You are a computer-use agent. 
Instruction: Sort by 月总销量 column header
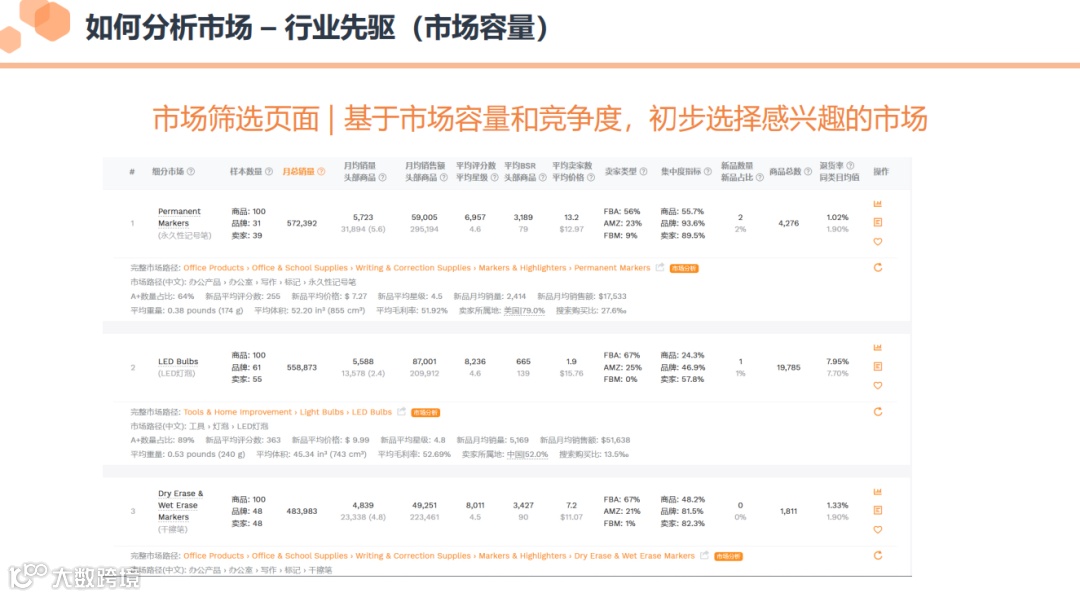pos(298,171)
